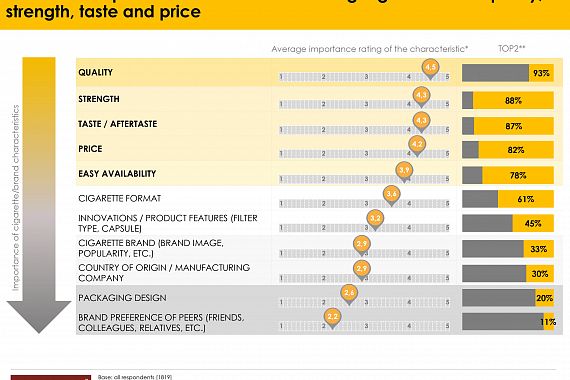Click the 2.6 Packaging Design marker
The width and height of the screenshot is (570, 380).
point(349,295)
